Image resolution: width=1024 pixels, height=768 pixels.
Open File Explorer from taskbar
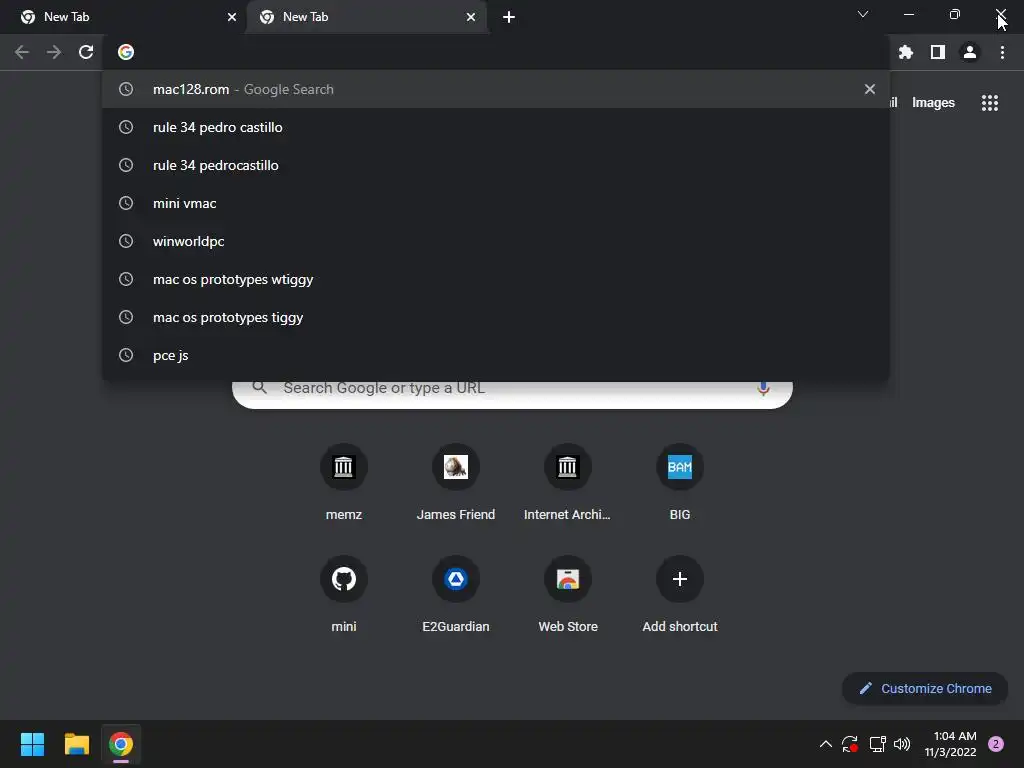76,744
